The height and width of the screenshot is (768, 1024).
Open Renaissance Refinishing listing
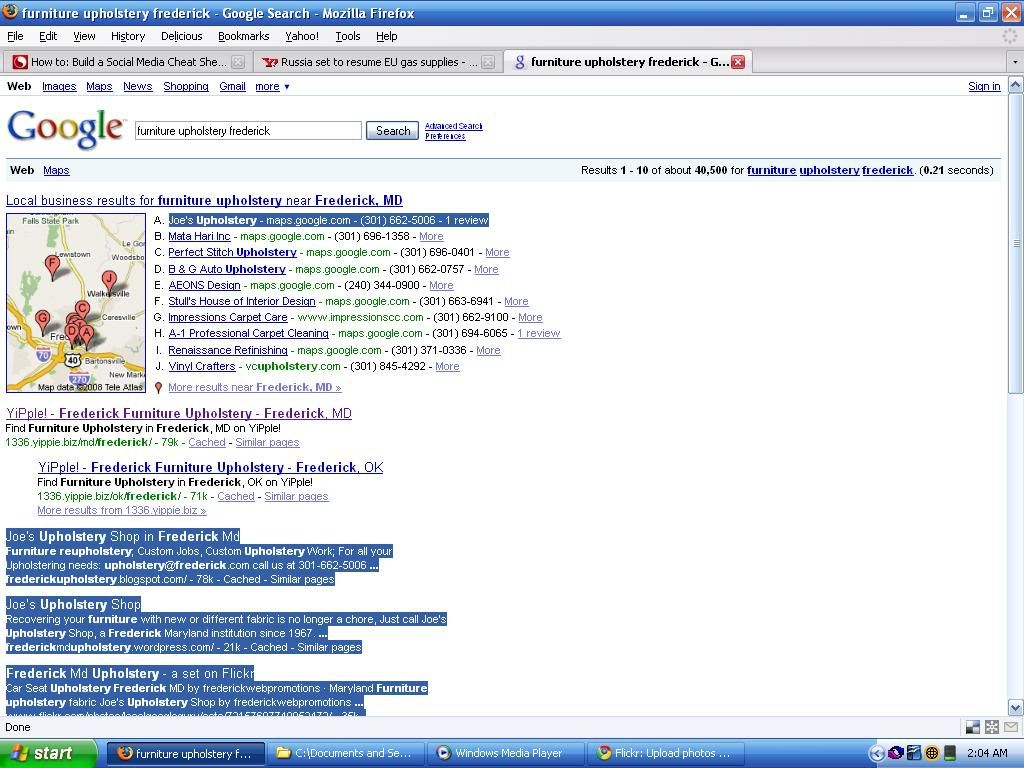[228, 350]
